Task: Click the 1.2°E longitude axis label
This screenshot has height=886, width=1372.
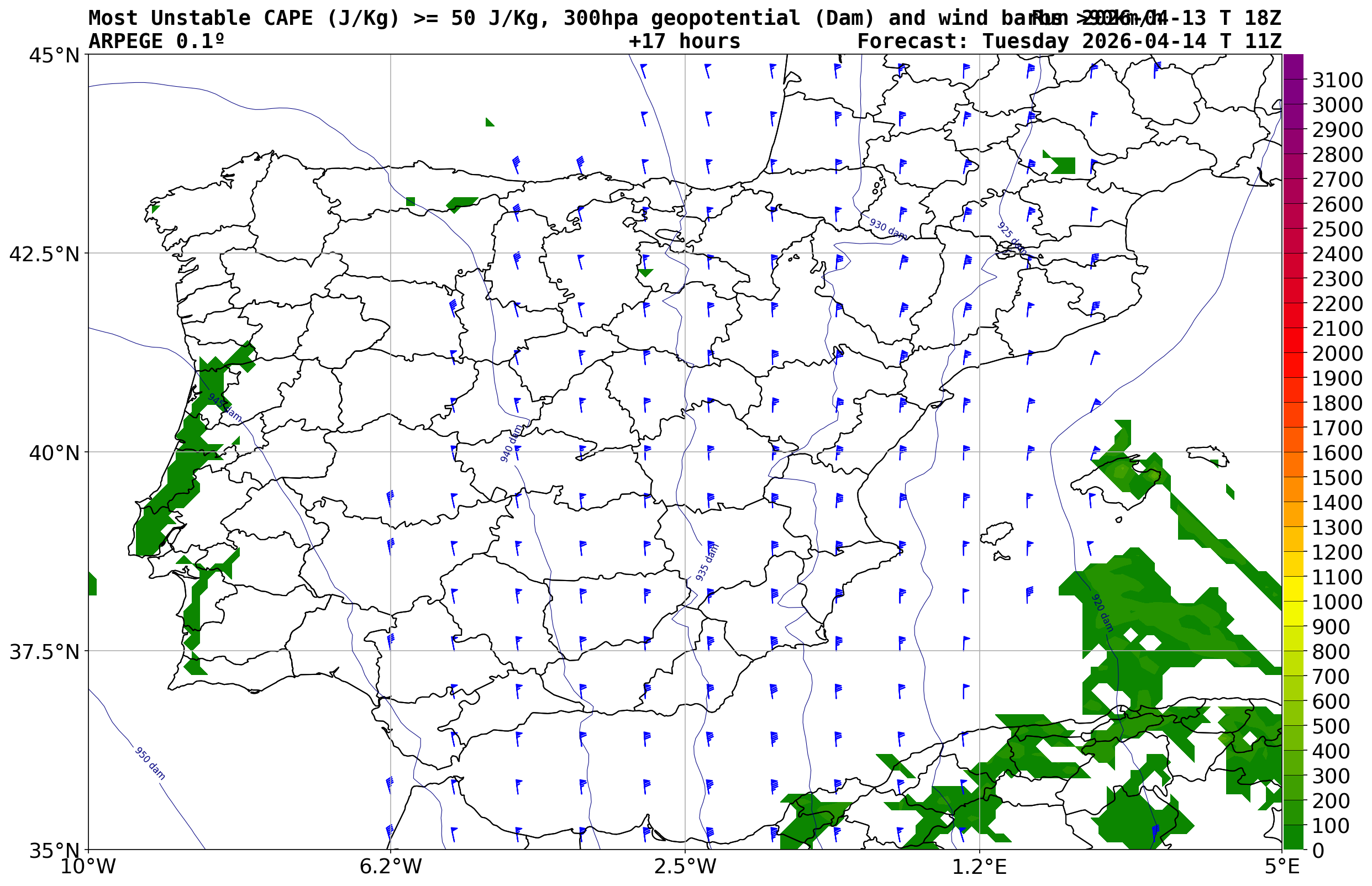Action: 980,867
